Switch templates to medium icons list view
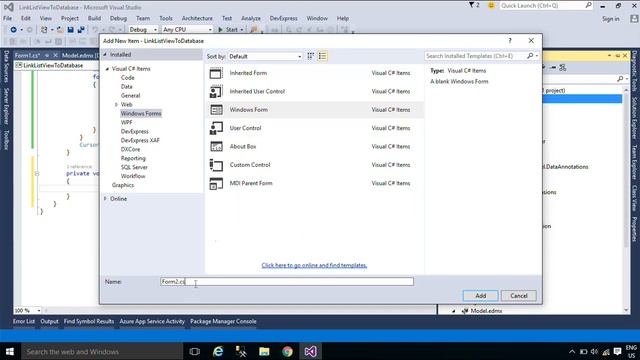 click(x=322, y=56)
